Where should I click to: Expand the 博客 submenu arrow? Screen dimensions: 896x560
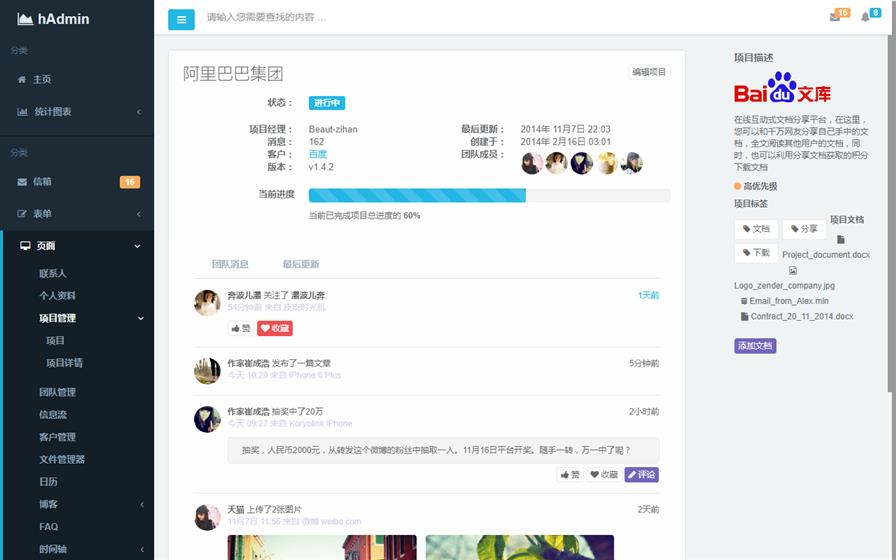click(x=142, y=505)
